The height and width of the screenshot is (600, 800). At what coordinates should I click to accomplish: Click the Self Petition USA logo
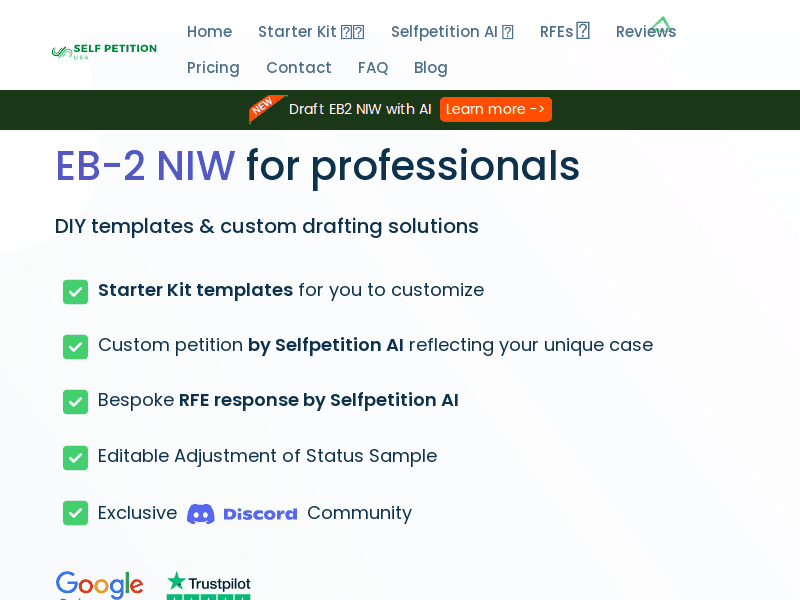coord(104,51)
